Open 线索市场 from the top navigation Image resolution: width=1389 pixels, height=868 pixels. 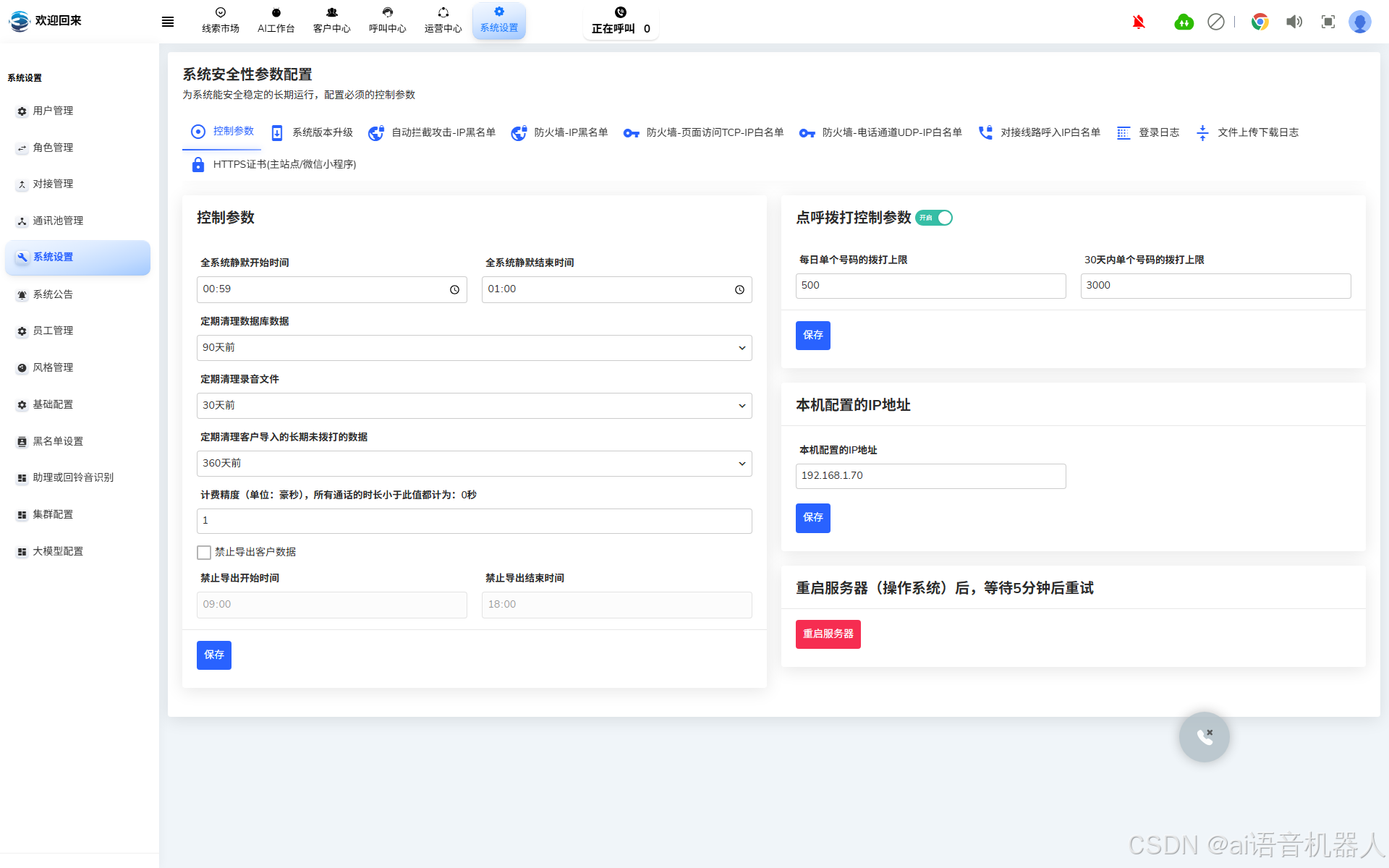coord(221,20)
